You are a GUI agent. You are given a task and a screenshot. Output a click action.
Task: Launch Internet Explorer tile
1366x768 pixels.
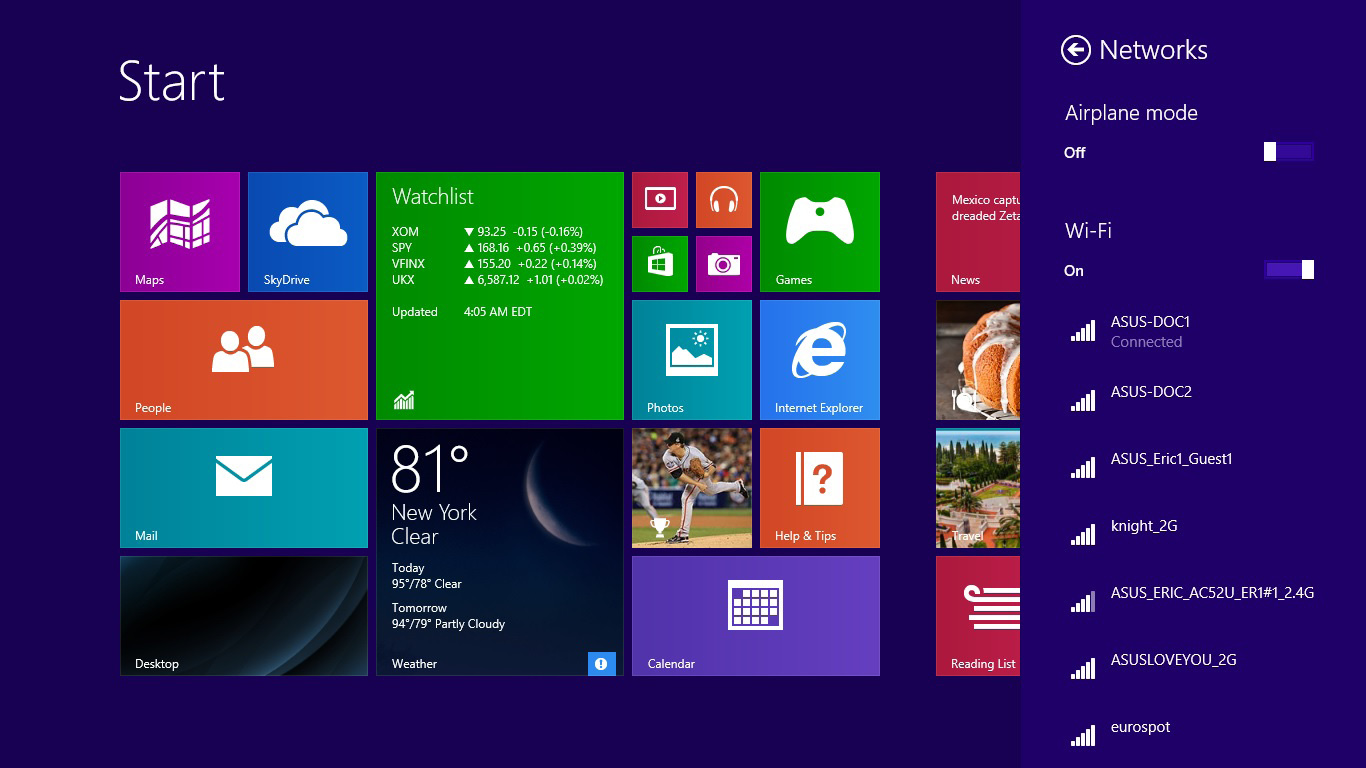(820, 360)
